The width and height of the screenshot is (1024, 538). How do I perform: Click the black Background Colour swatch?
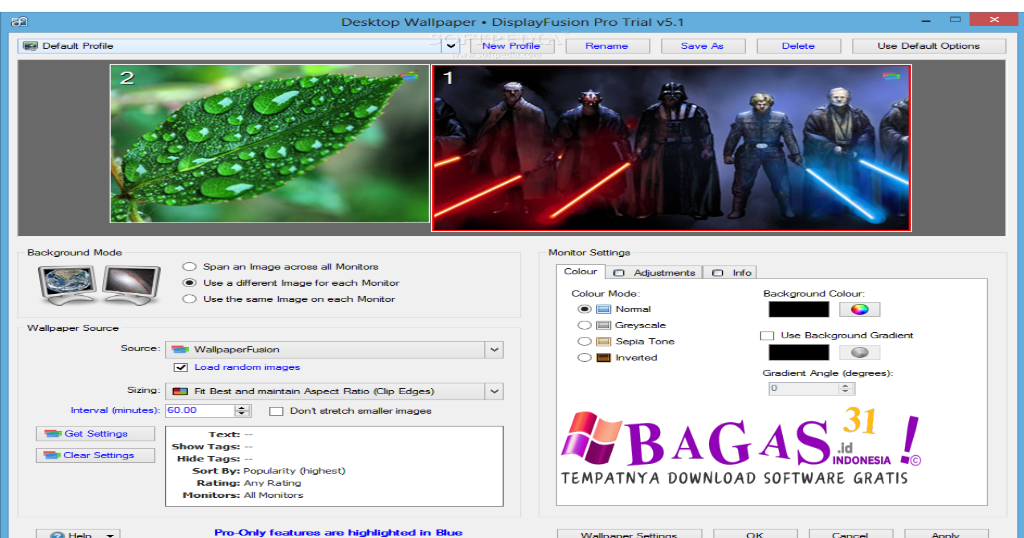coord(799,309)
